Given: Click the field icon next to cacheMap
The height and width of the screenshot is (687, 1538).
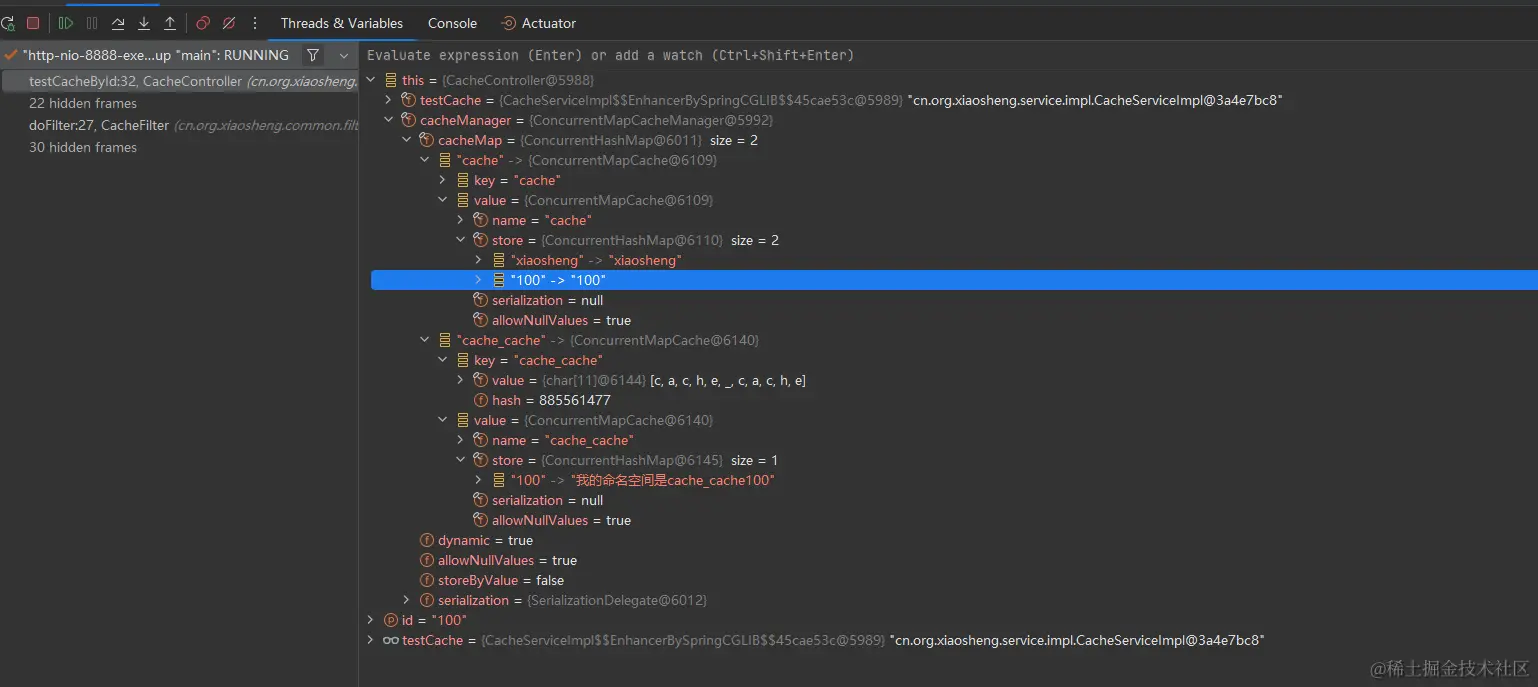Looking at the screenshot, I should (x=426, y=140).
